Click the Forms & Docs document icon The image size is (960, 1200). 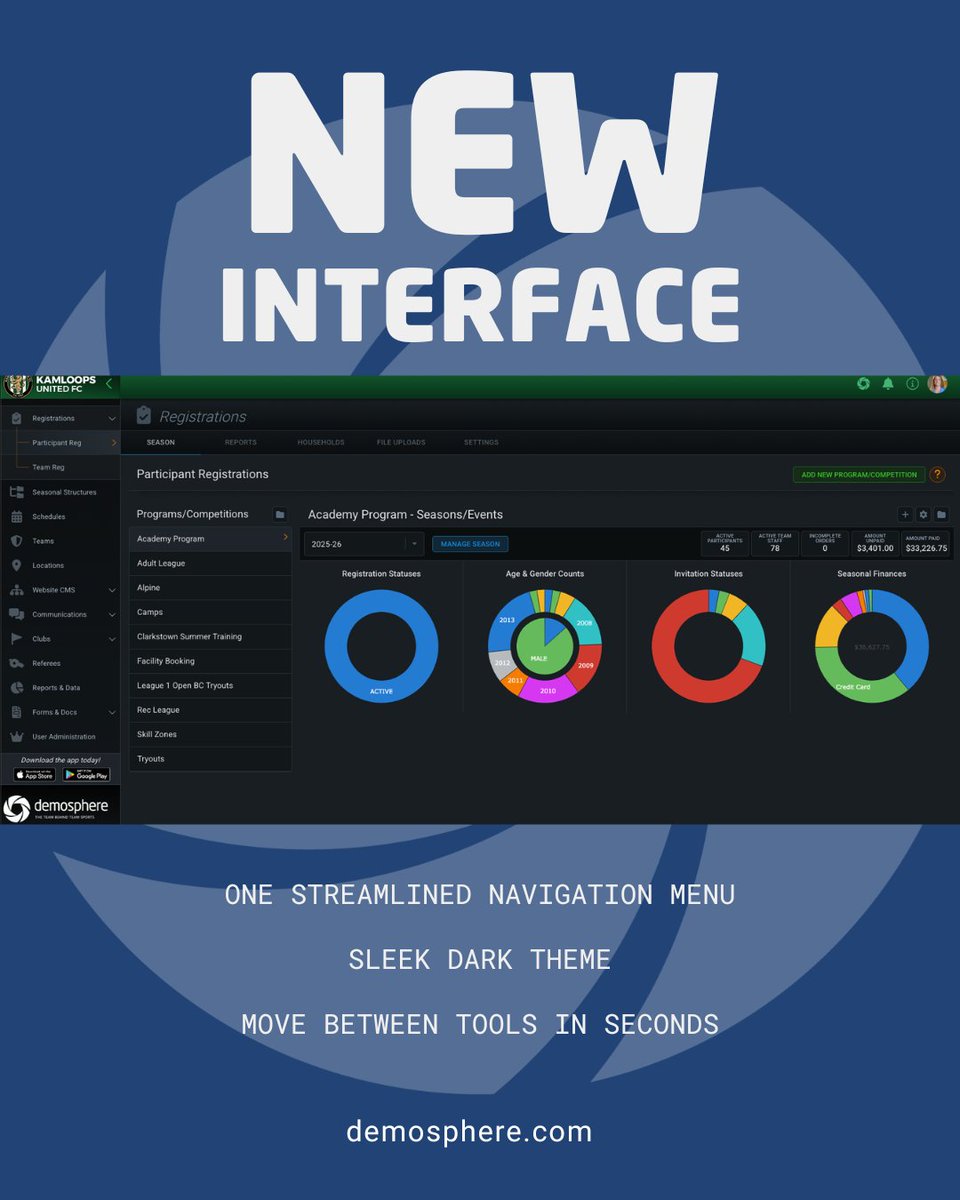[x=16, y=712]
